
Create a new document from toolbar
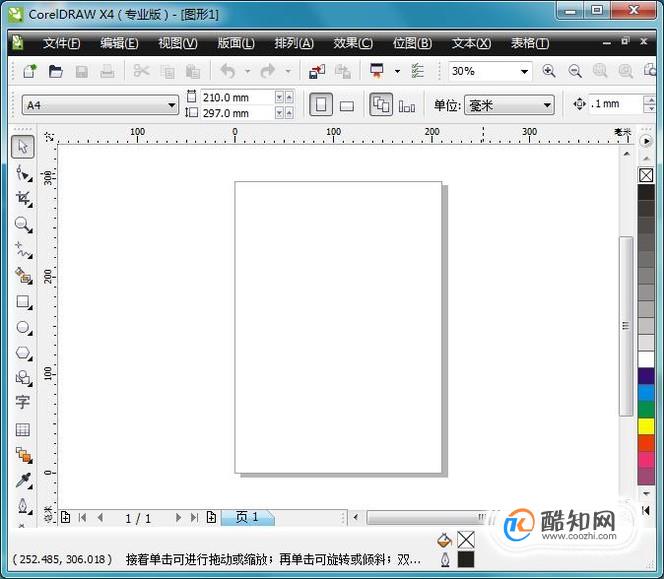(x=30, y=71)
